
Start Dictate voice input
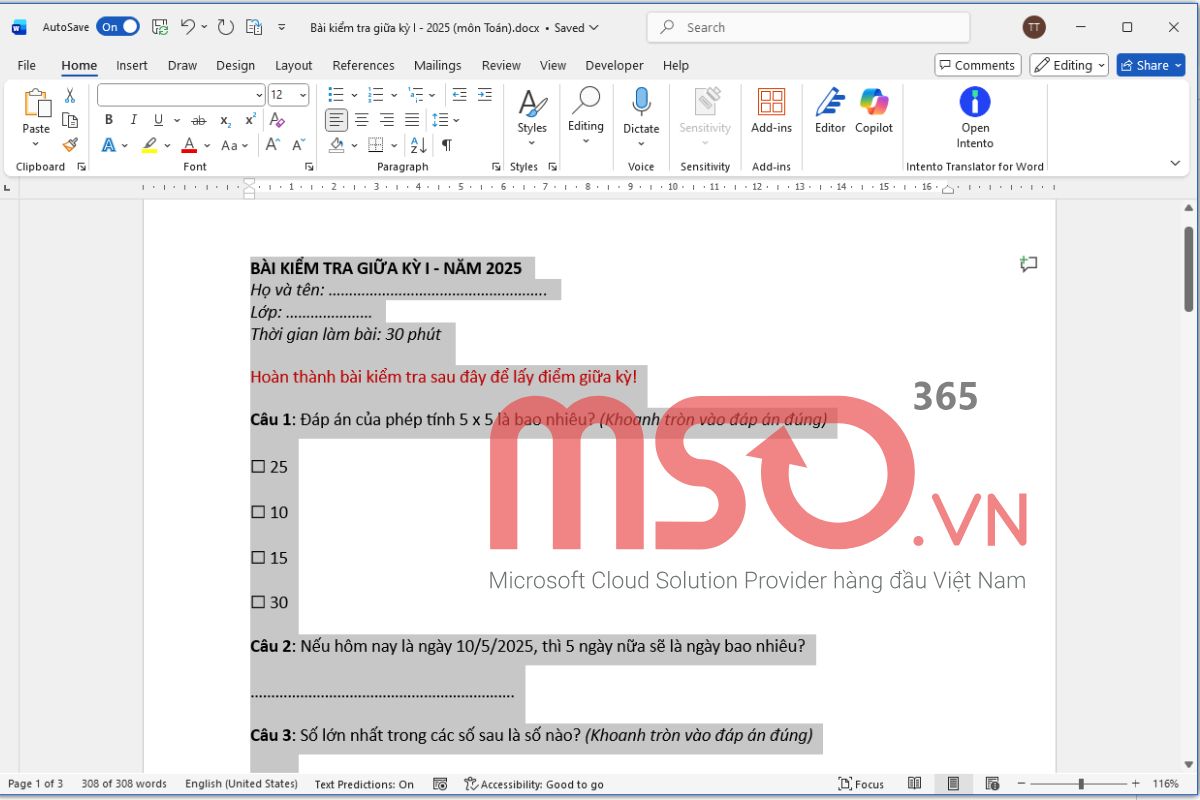pyautogui.click(x=641, y=111)
